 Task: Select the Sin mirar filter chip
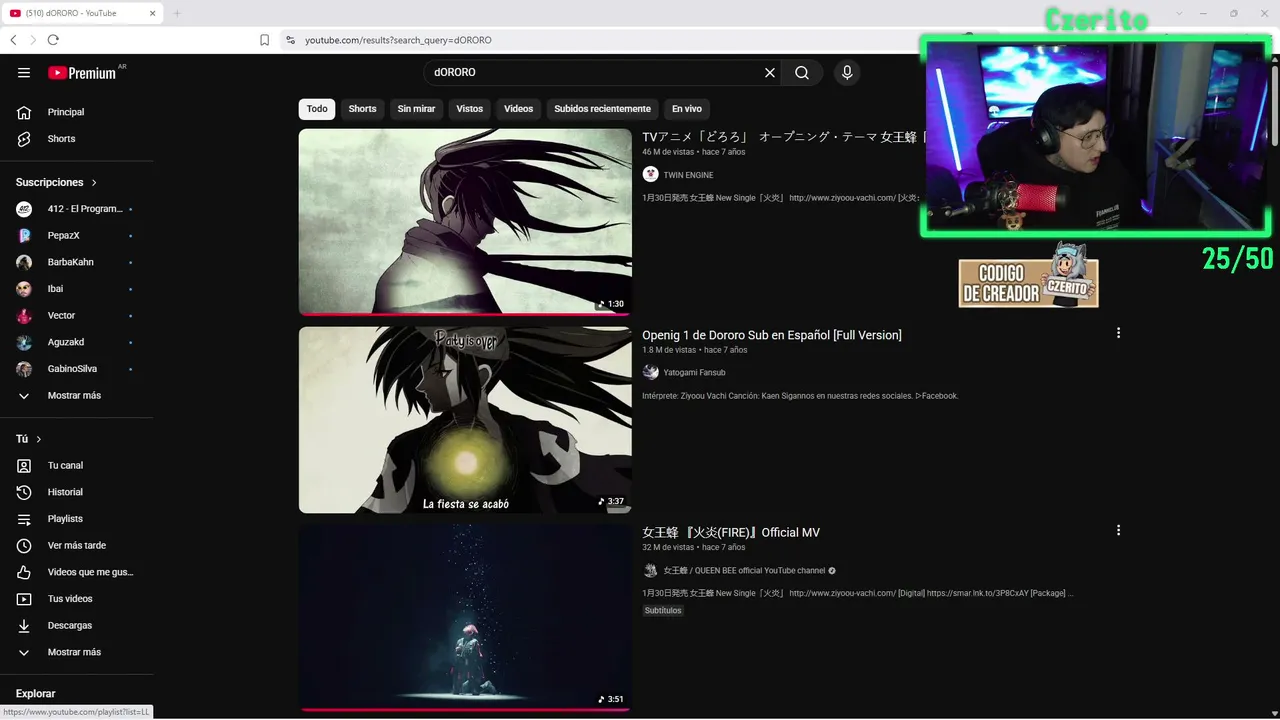[416, 109]
